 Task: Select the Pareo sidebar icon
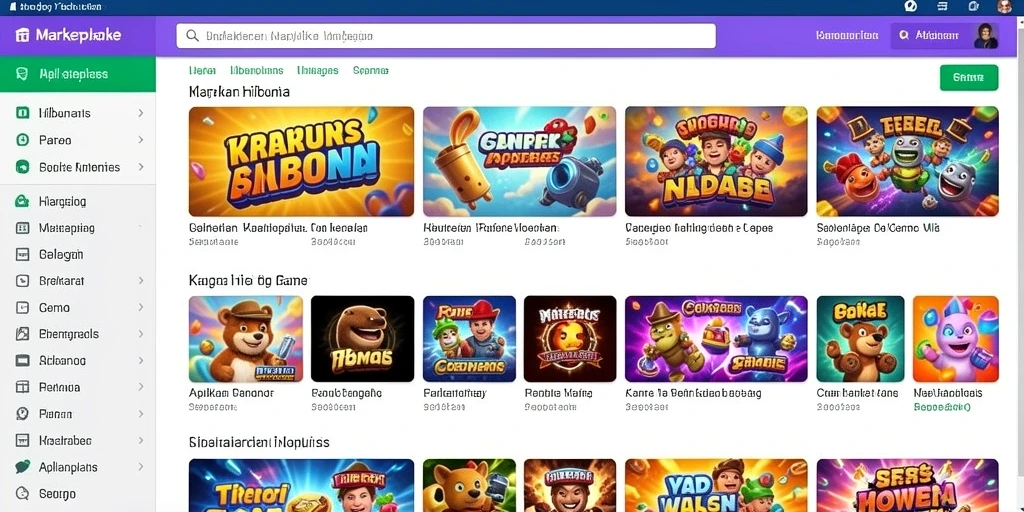pyautogui.click(x=22, y=140)
